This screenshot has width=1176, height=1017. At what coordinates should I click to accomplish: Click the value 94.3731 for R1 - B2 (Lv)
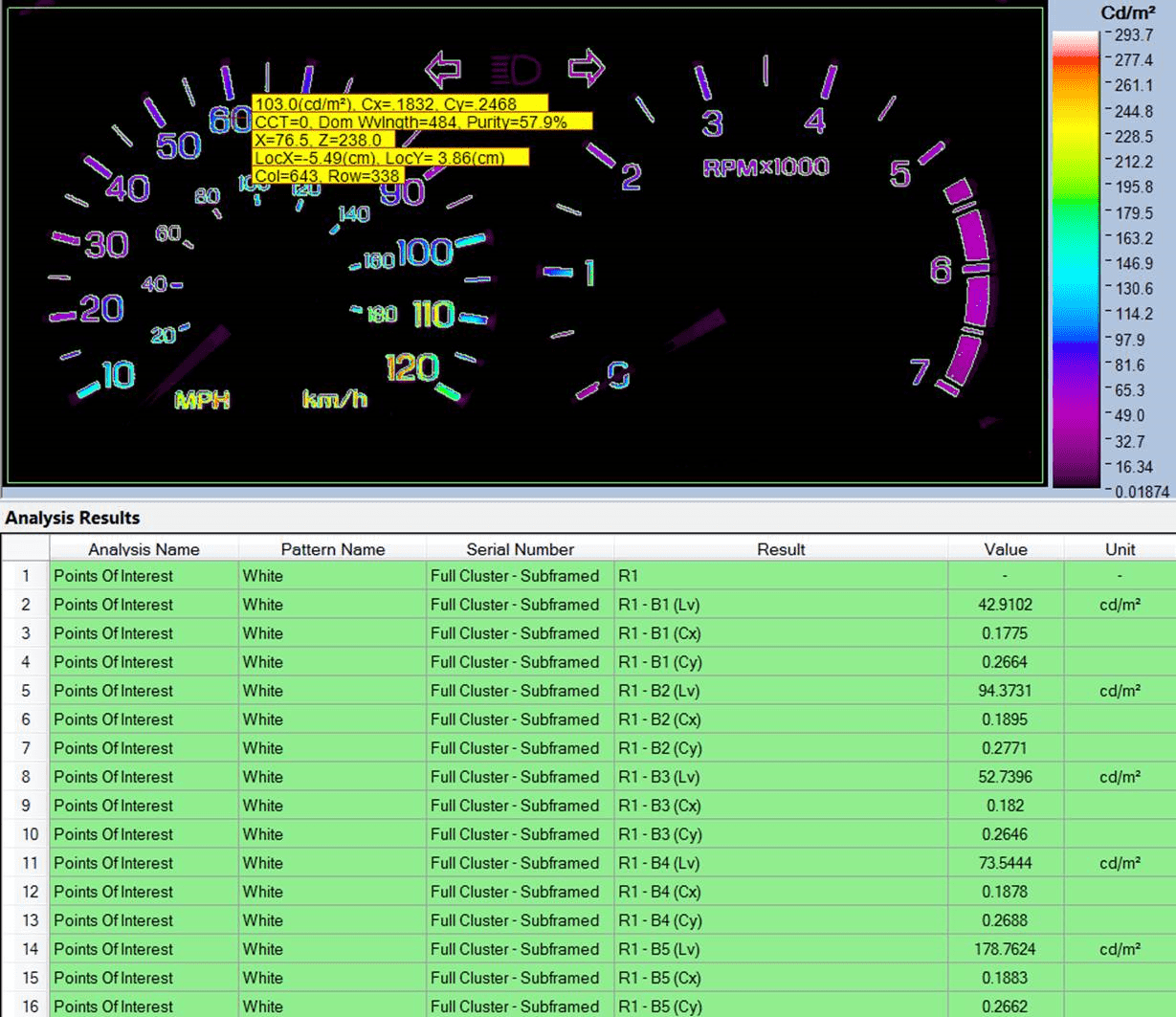pos(1002,690)
